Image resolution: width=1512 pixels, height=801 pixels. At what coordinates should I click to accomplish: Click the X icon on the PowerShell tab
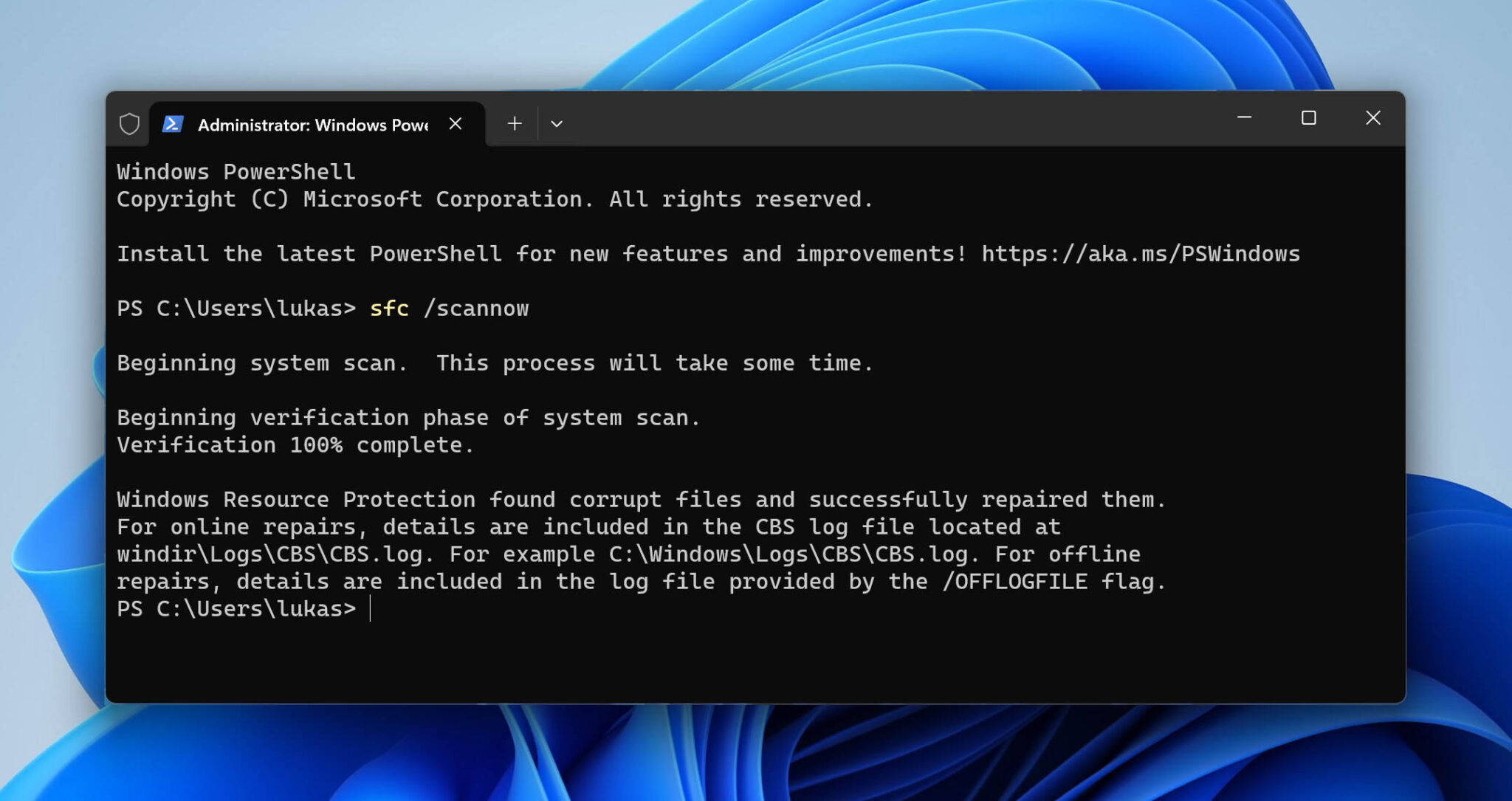pyautogui.click(x=456, y=123)
